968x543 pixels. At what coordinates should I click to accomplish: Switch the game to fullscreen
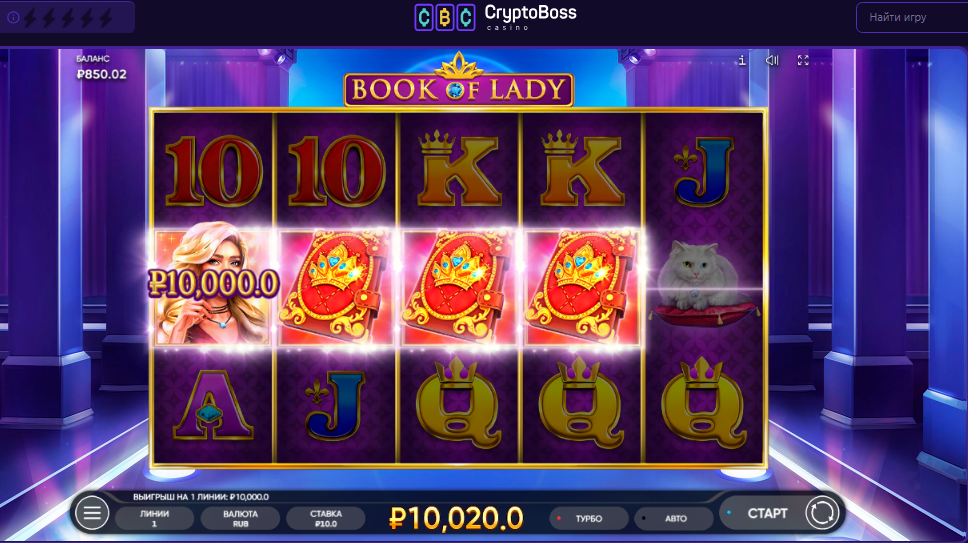(x=803, y=60)
